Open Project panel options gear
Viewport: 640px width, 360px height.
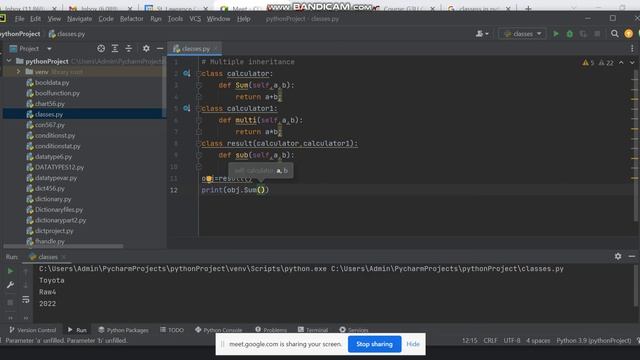146,49
